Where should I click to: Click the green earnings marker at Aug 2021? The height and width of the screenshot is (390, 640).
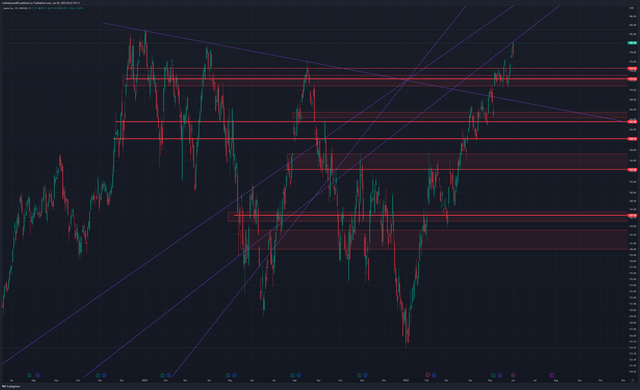click(29, 375)
